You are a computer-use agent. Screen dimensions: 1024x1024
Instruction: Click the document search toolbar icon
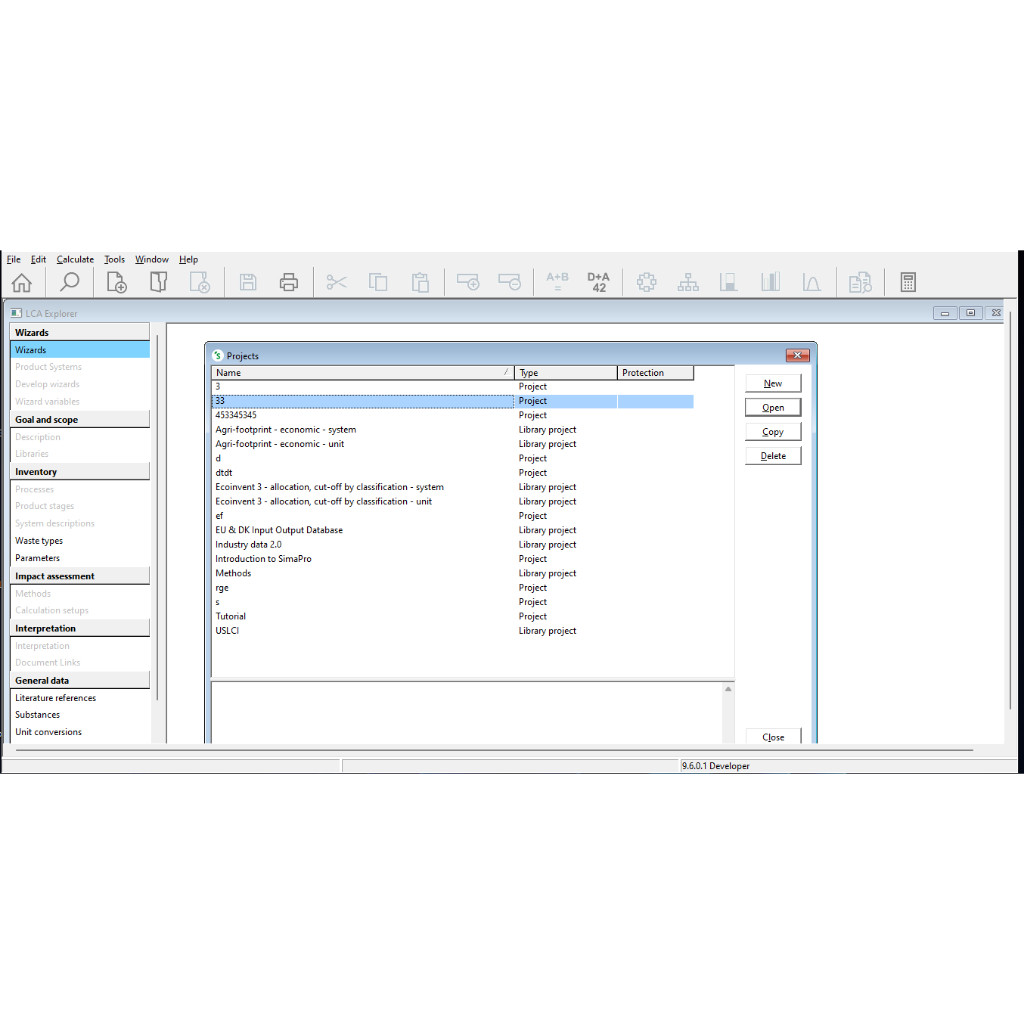click(860, 283)
